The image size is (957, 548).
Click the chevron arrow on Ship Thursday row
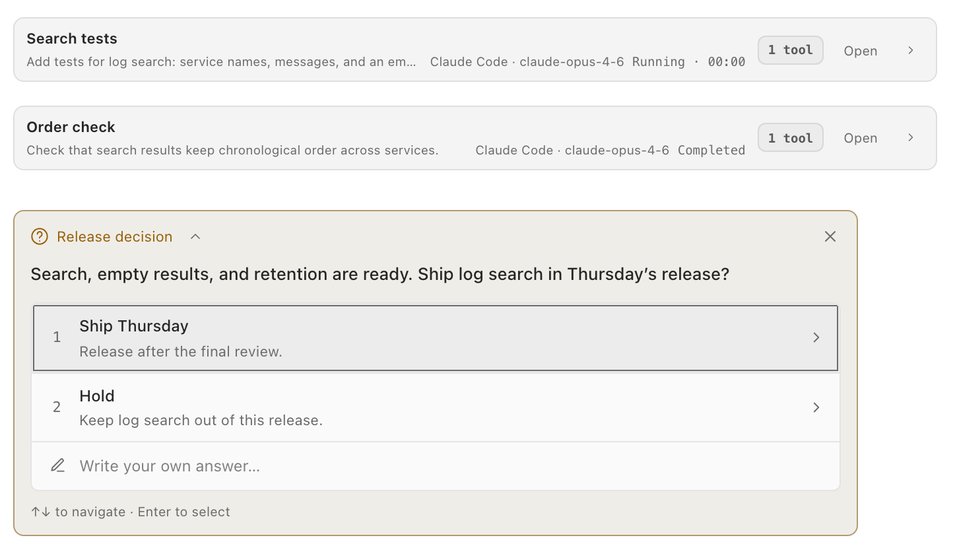(816, 337)
